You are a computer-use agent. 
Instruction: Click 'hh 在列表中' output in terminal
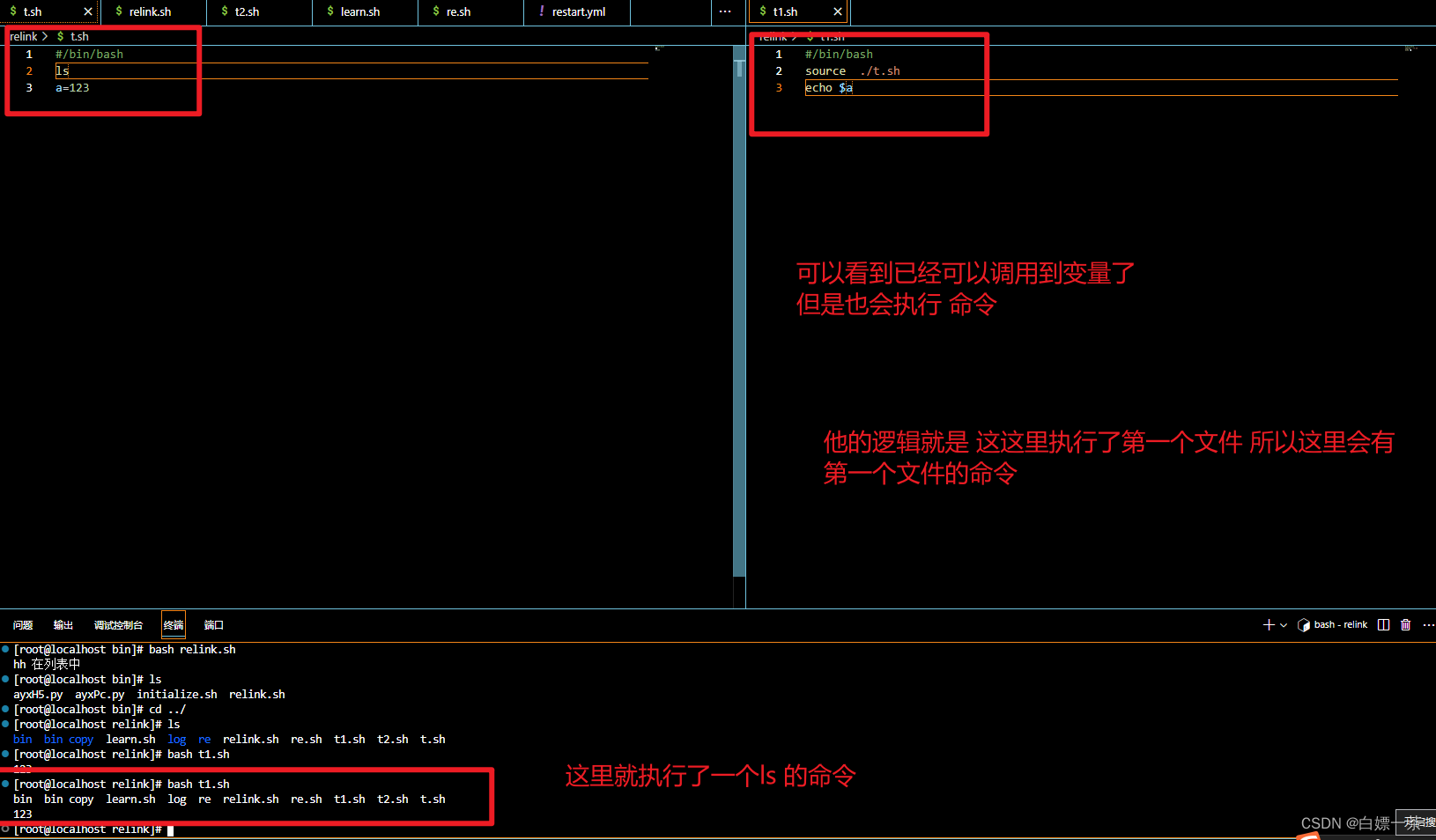47,665
